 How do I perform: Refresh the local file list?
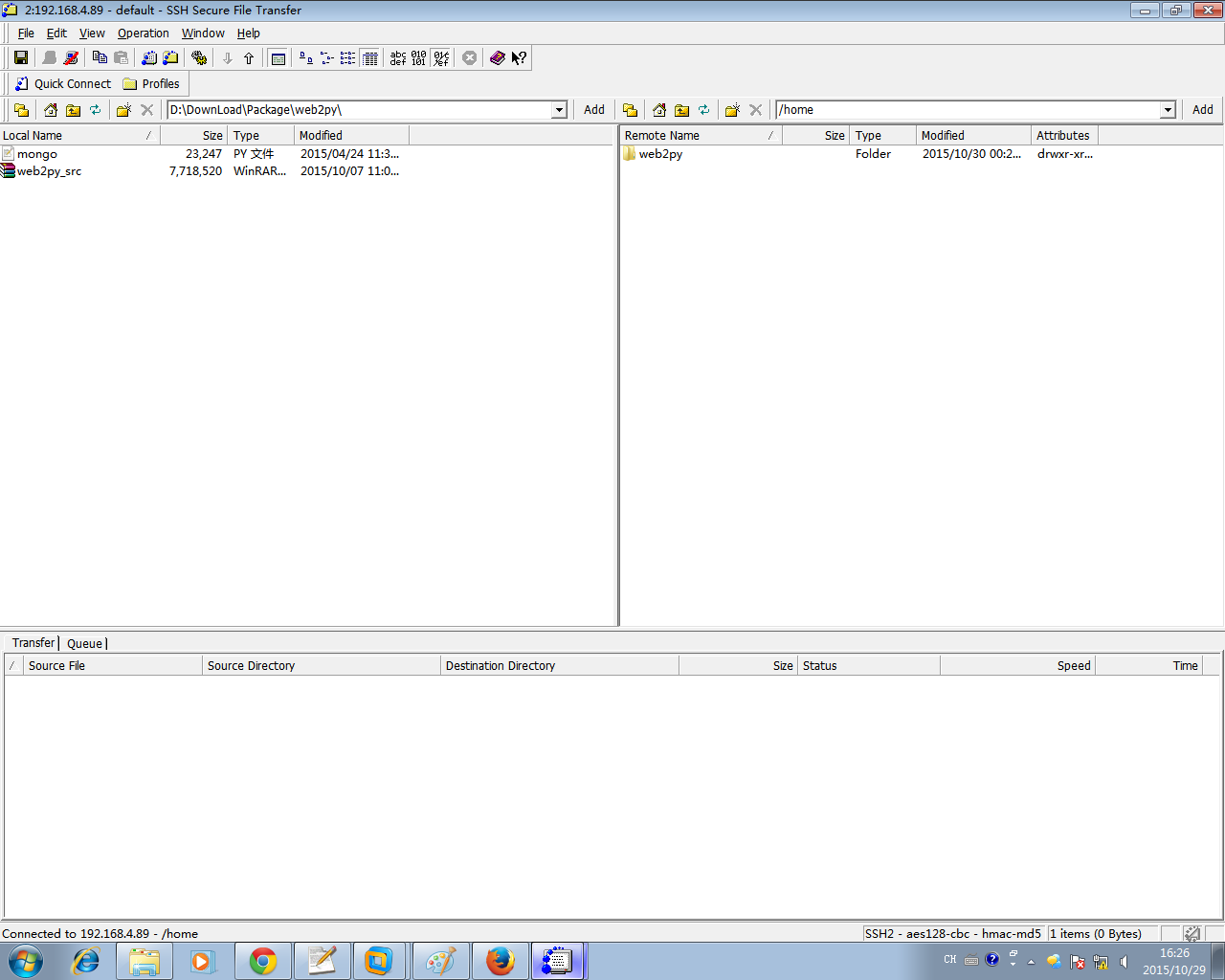click(95, 110)
